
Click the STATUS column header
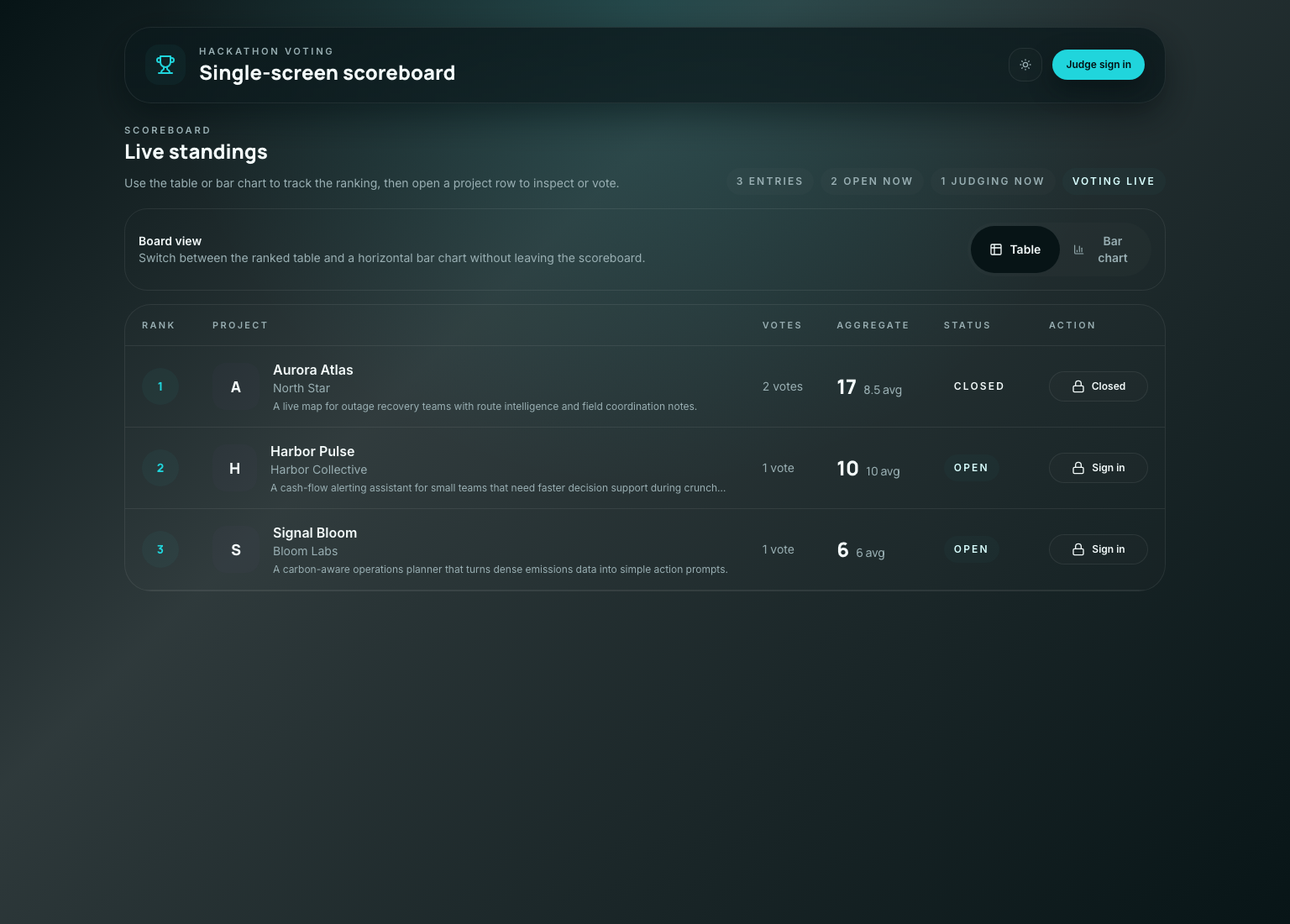pos(967,325)
